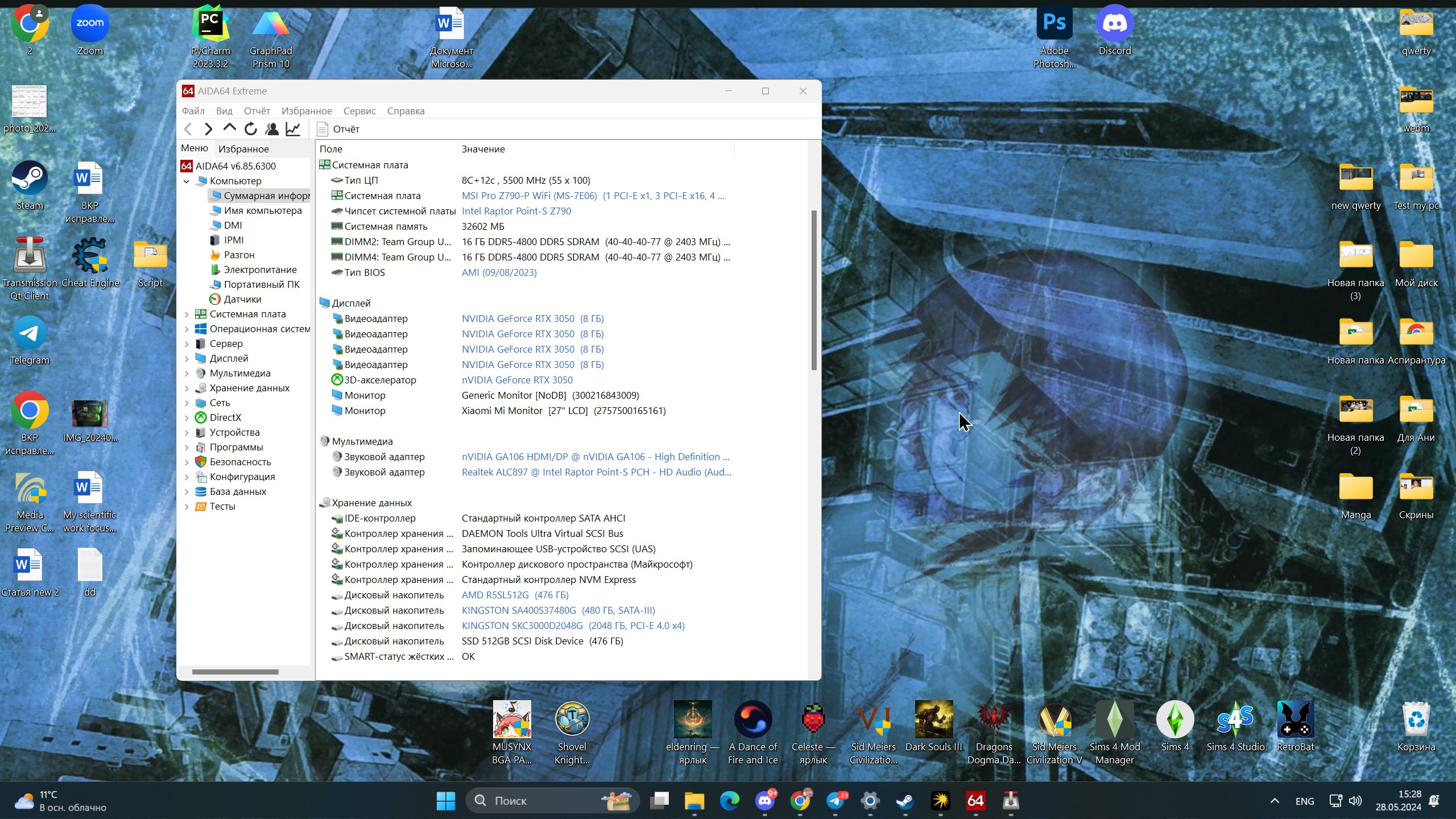This screenshot has width=1456, height=819.
Task: Click the AIDA64 taskbar icon
Action: [x=975, y=801]
